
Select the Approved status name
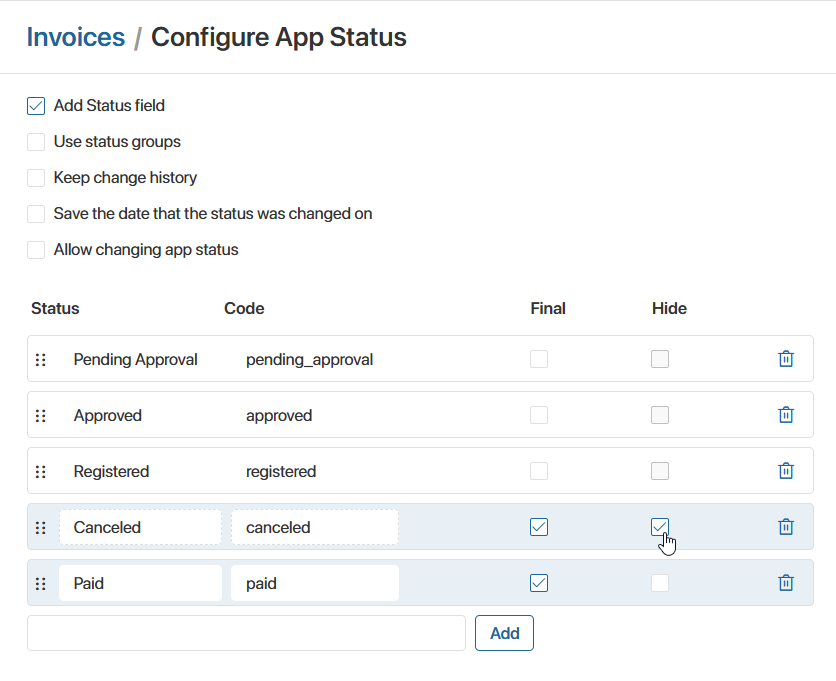pyautogui.click(x=108, y=415)
